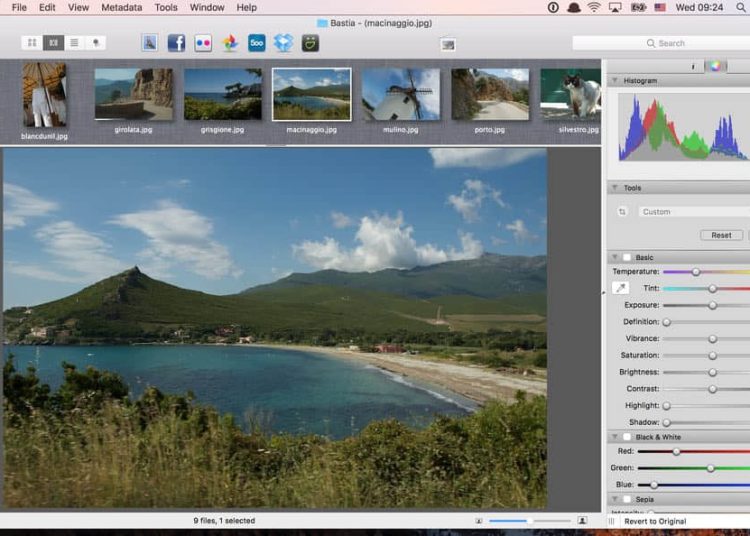Click Revert to Original
Viewport: 750px width, 536px height.
tap(656, 521)
